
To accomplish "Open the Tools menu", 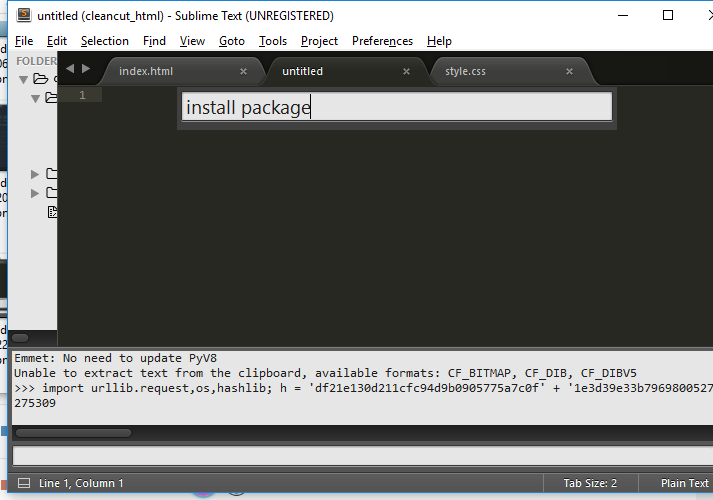I will coord(272,41).
